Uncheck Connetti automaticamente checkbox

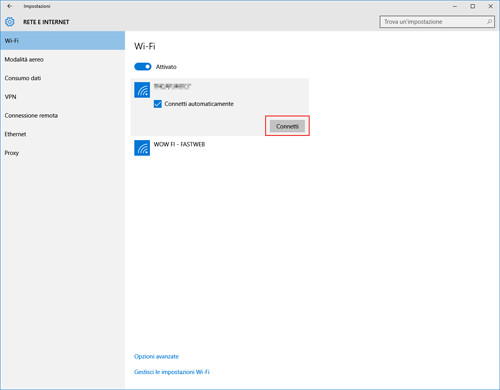click(158, 104)
